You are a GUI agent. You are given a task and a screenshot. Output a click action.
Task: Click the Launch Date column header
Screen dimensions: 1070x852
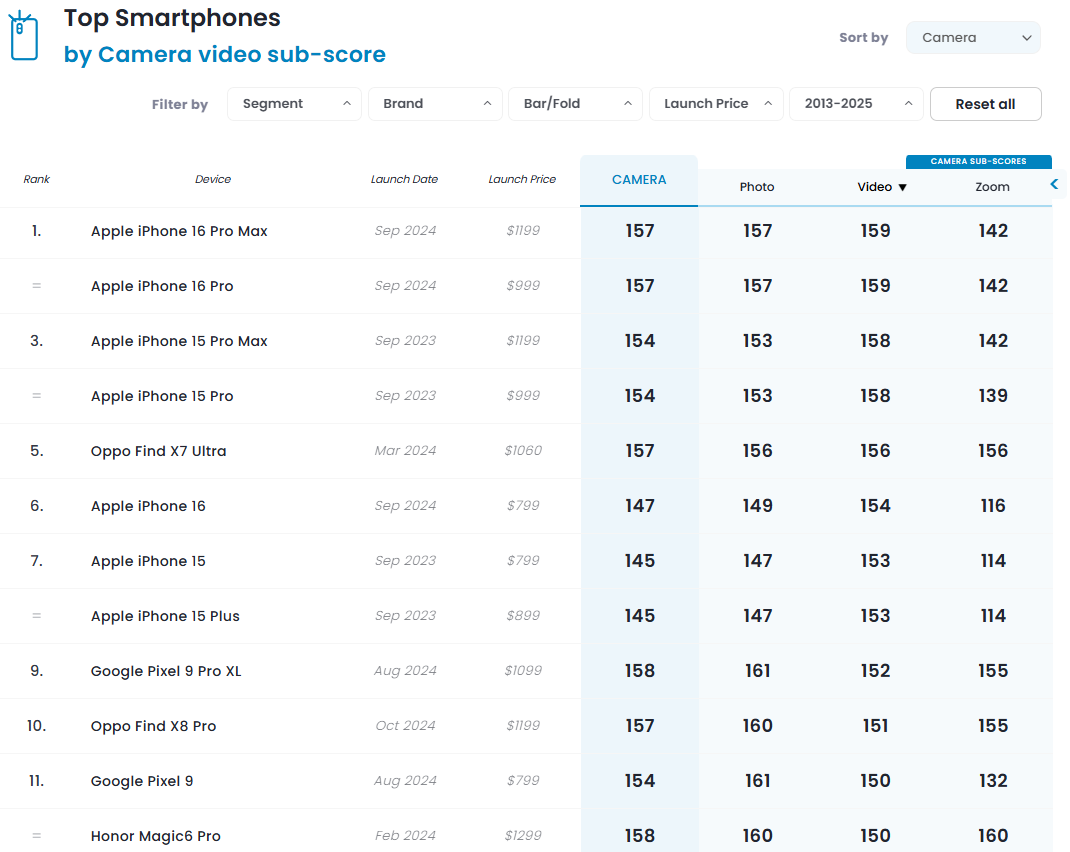click(x=404, y=180)
